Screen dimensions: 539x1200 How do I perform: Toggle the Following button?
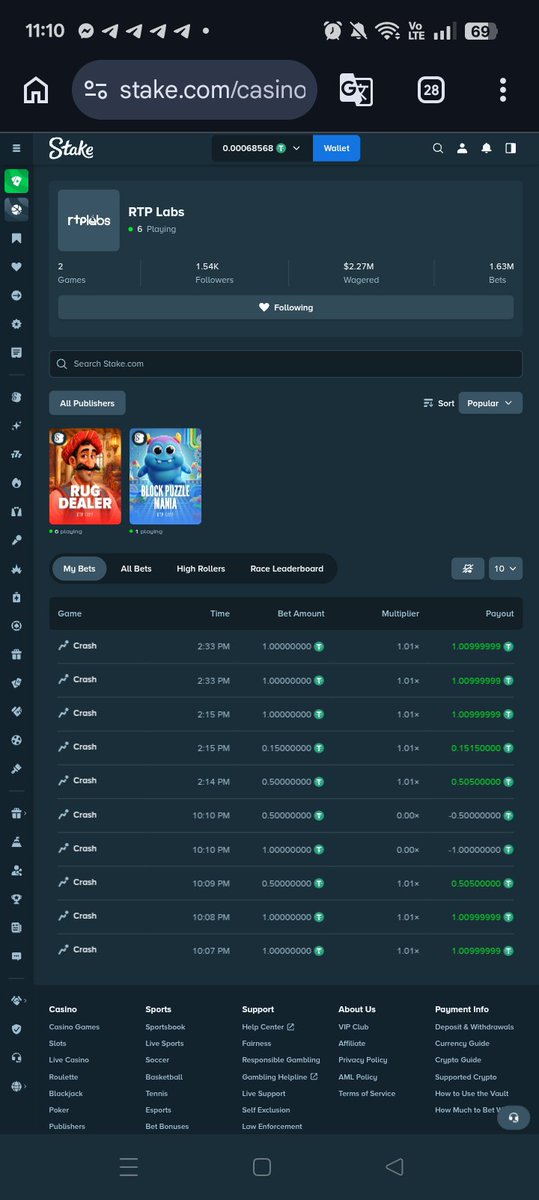(x=286, y=307)
